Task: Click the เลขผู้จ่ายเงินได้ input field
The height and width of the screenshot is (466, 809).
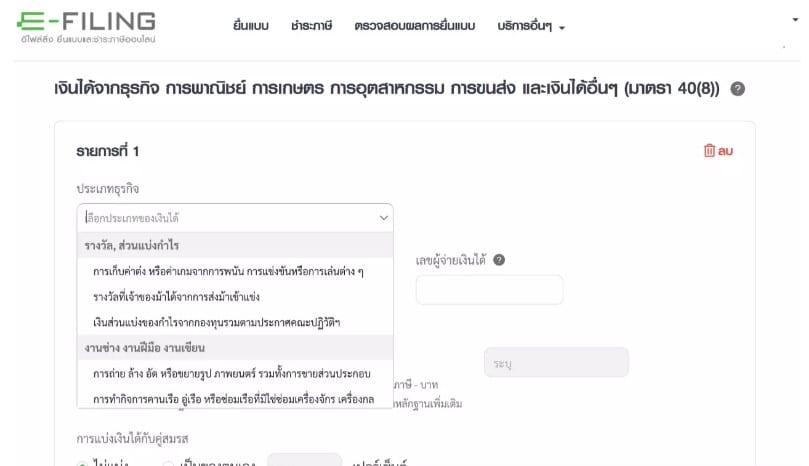Action: [x=489, y=290]
